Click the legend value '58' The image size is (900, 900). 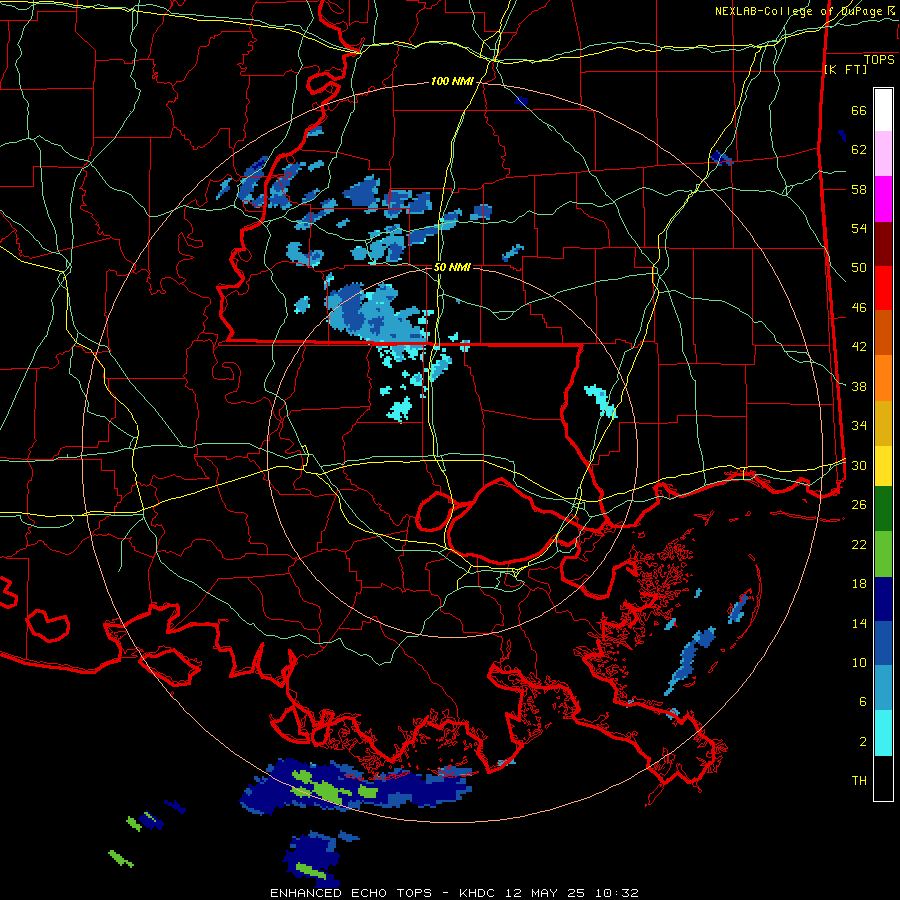(859, 189)
